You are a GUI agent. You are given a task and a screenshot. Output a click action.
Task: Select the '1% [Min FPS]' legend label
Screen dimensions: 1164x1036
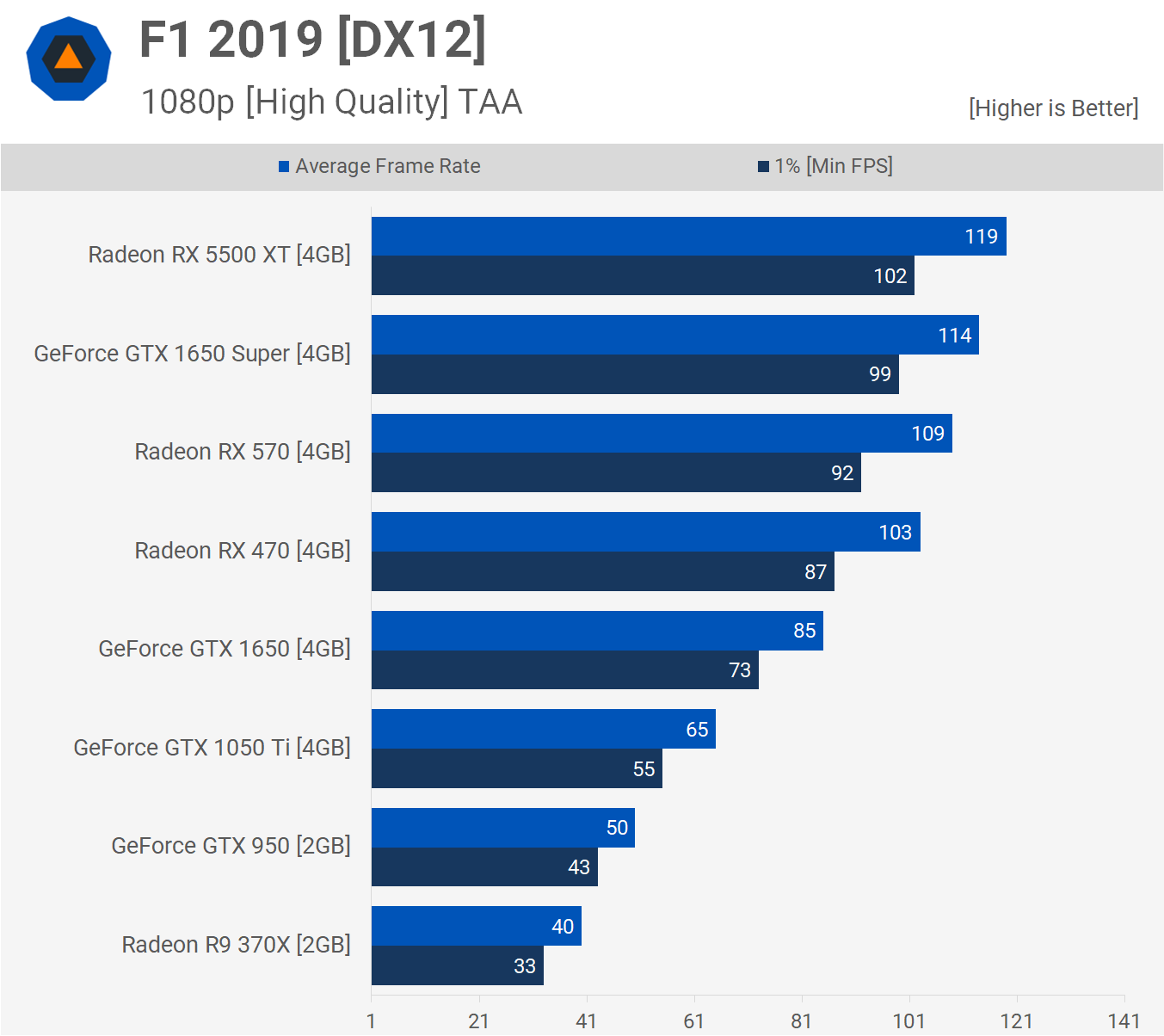coord(834,166)
